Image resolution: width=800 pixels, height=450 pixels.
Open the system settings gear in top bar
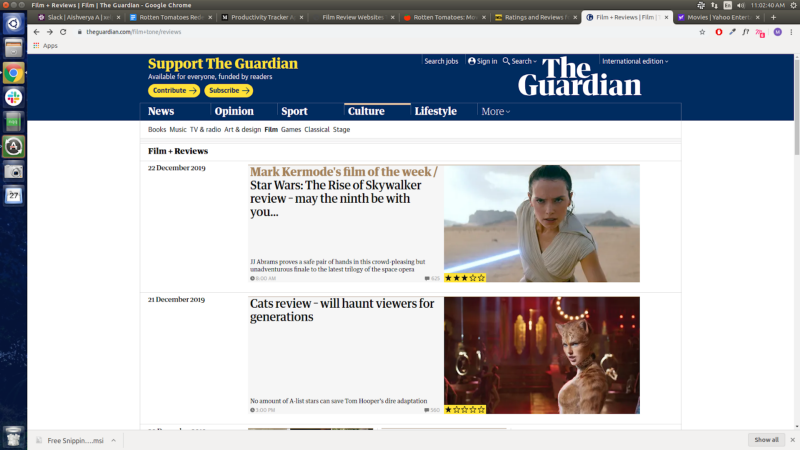tap(793, 5)
